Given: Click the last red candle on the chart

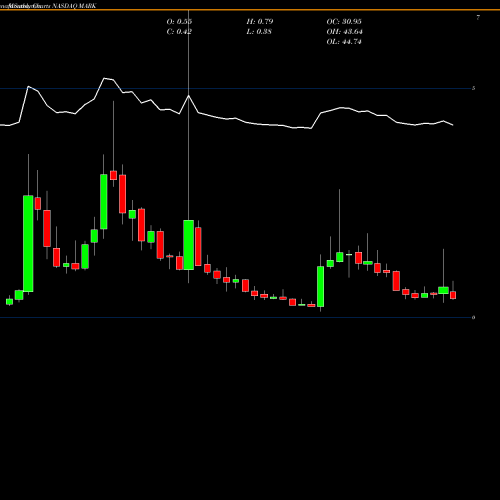Looking at the screenshot, I should (453, 295).
